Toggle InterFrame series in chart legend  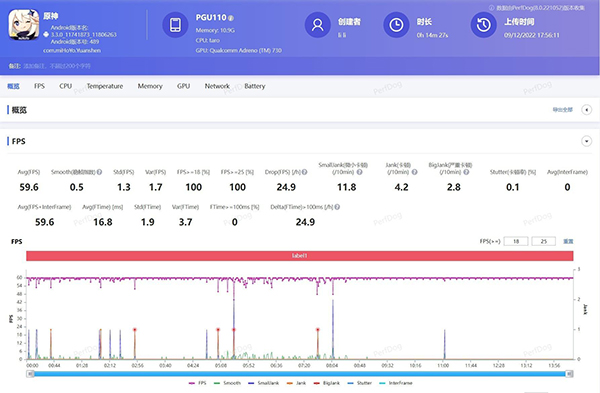coord(396,383)
